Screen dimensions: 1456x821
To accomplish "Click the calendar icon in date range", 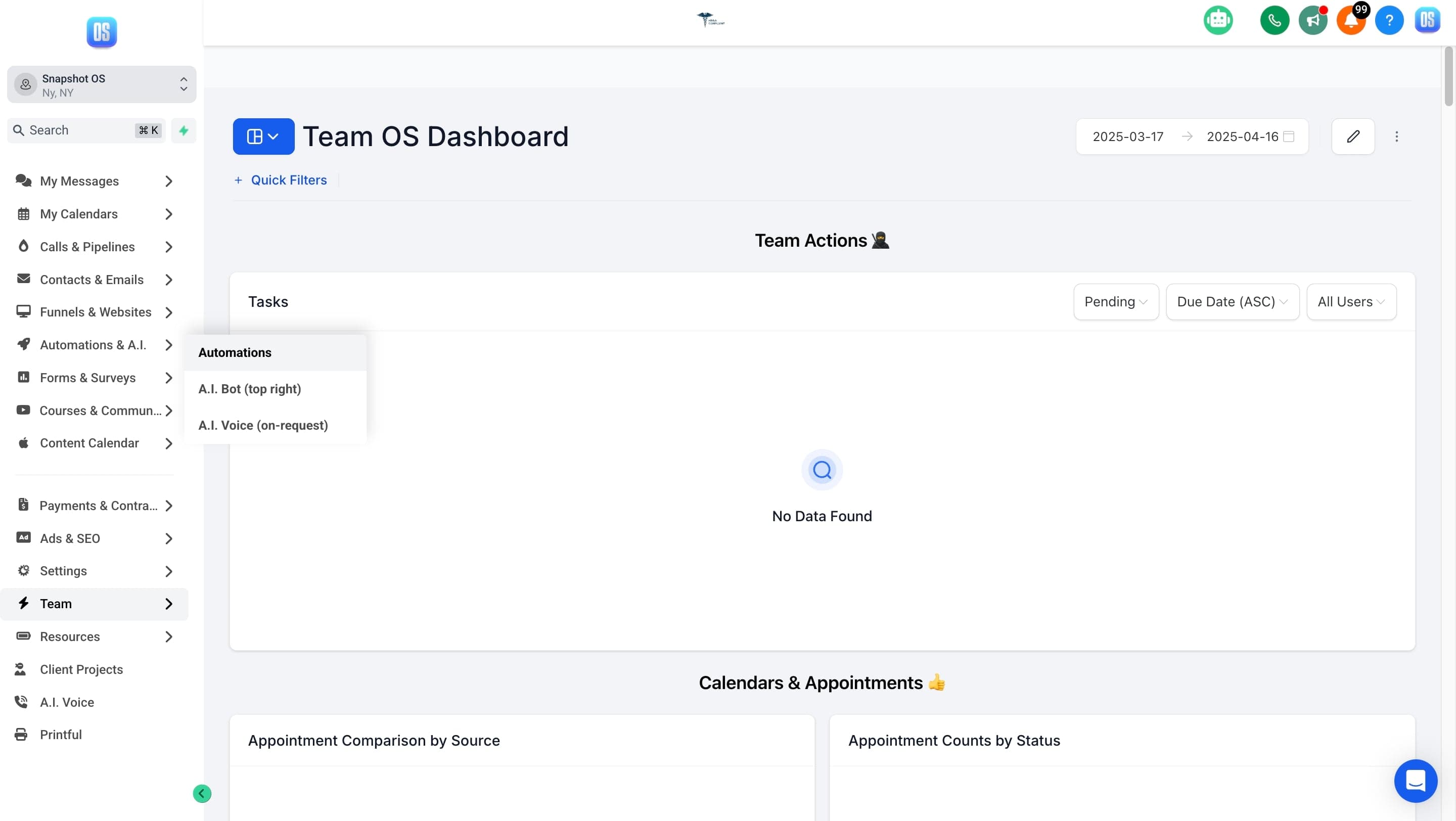I will [1289, 136].
